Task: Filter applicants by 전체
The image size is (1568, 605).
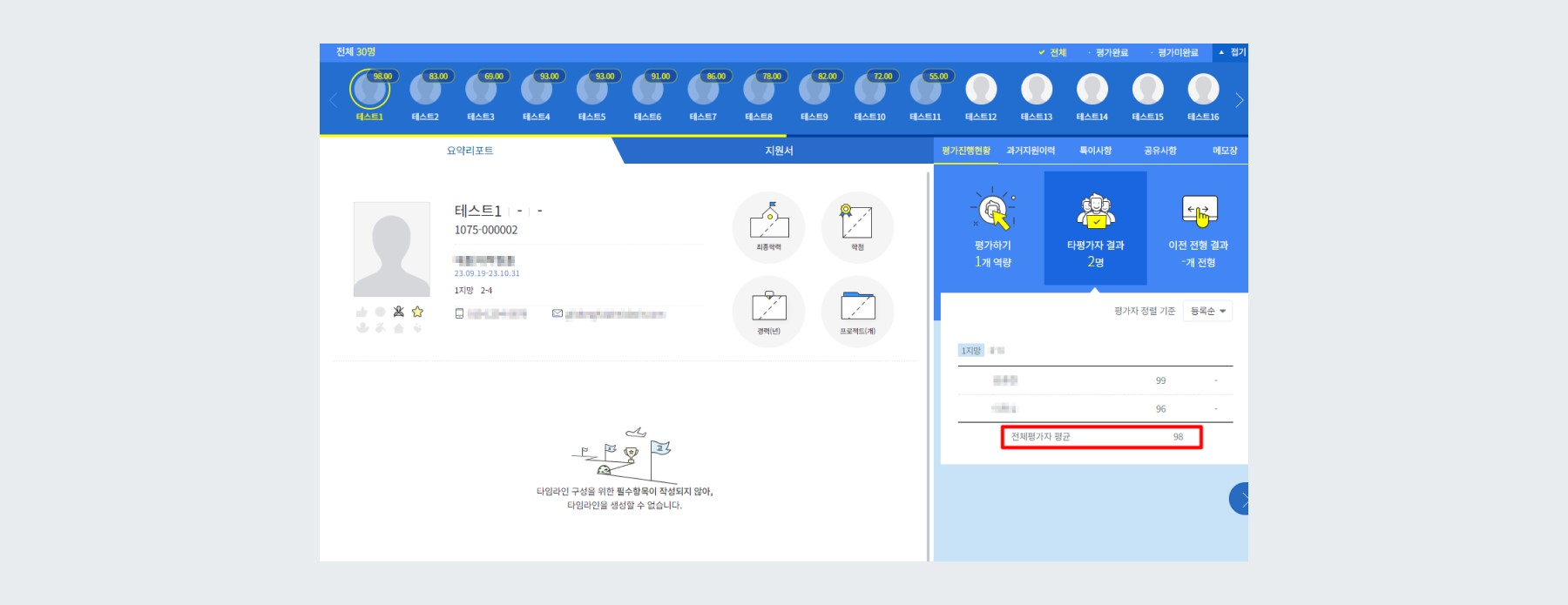Action: point(1052,53)
